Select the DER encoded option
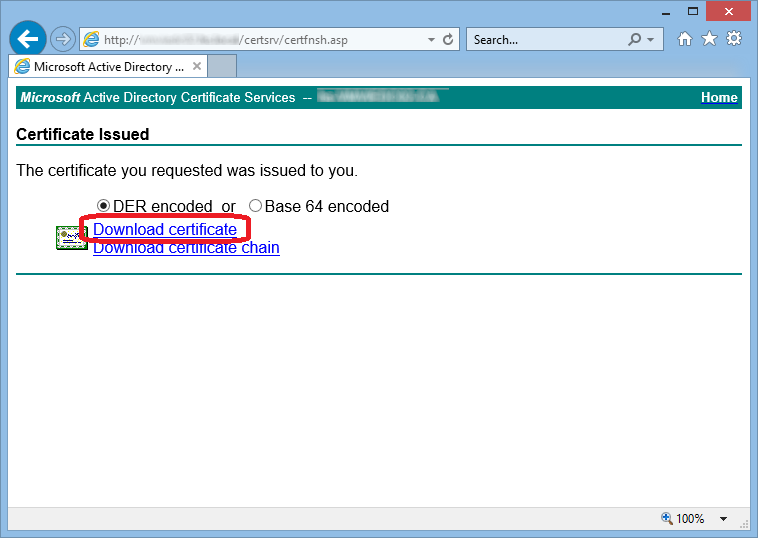Viewport: 758px width, 538px height. [103, 206]
